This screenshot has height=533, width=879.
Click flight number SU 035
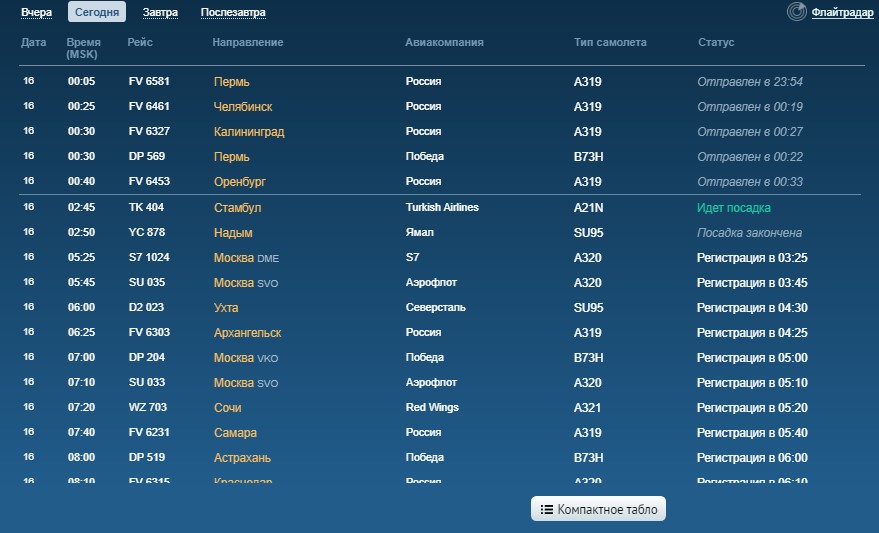pyautogui.click(x=147, y=282)
